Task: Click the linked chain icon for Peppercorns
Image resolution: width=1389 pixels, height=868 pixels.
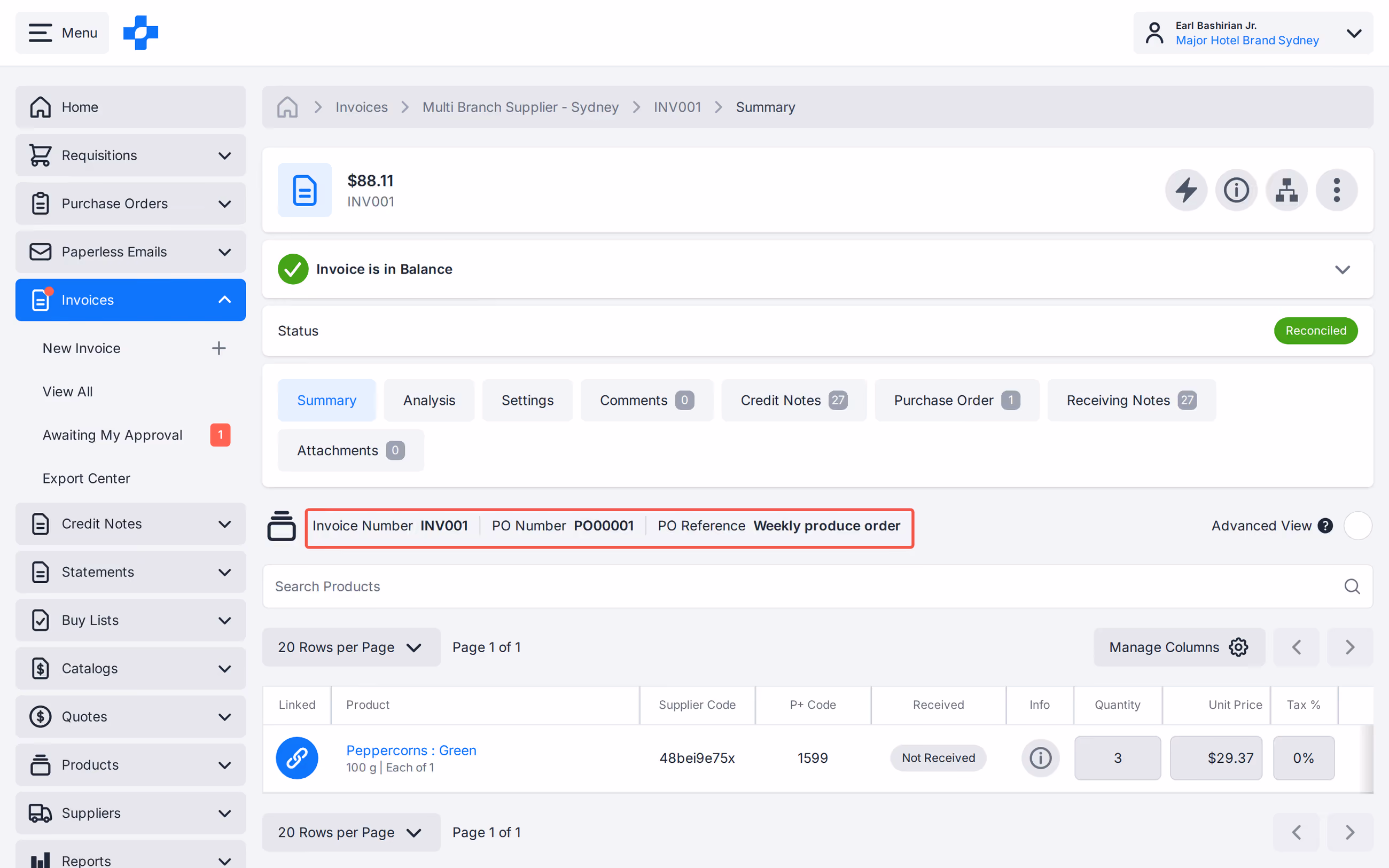Action: (x=296, y=758)
